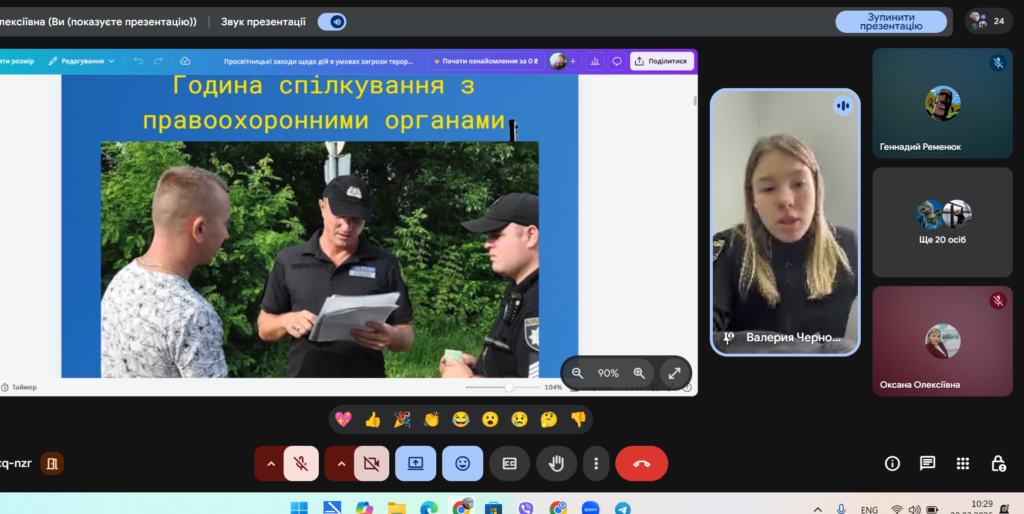
Task: Open more options three-dot menu
Action: (x=596, y=463)
